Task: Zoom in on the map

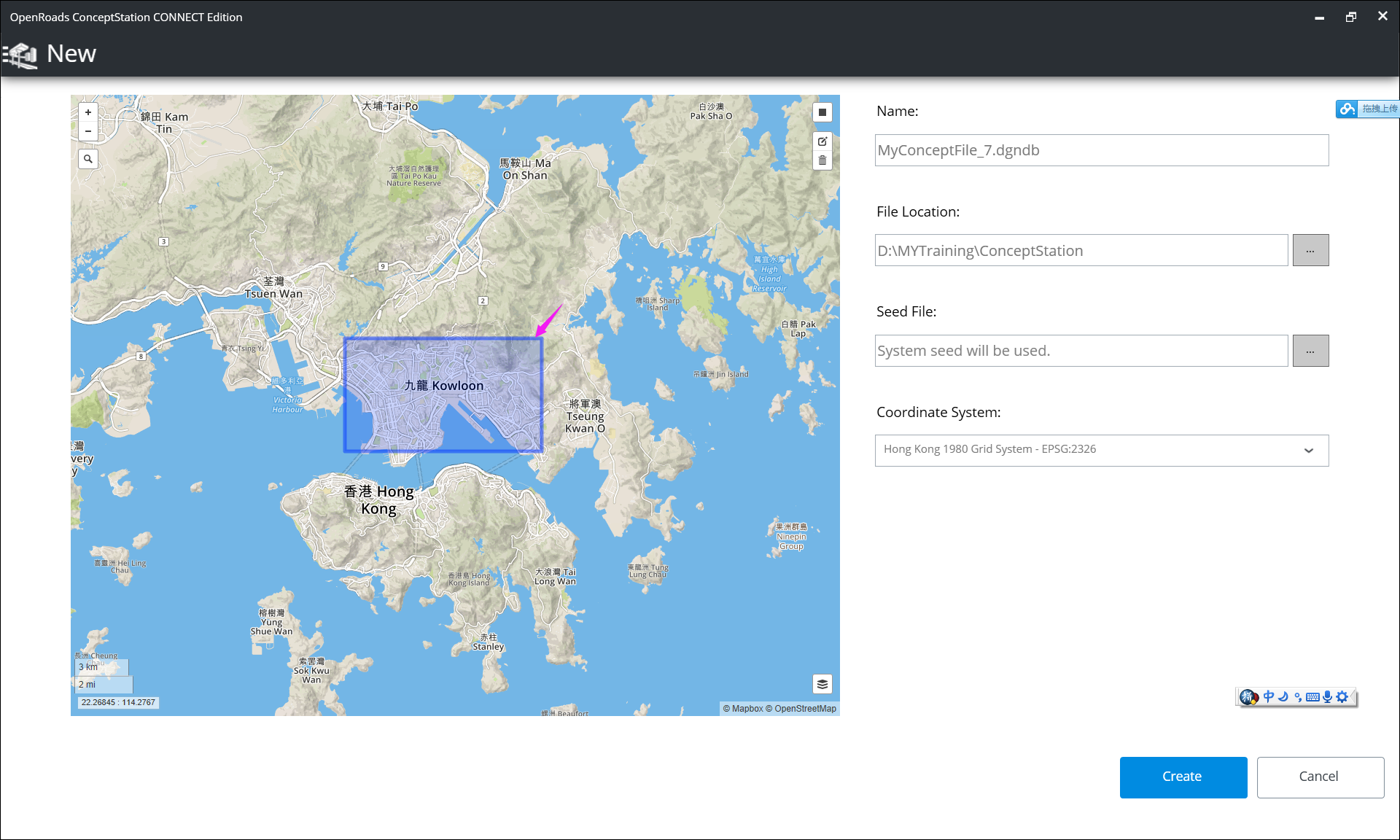Action: [88, 112]
